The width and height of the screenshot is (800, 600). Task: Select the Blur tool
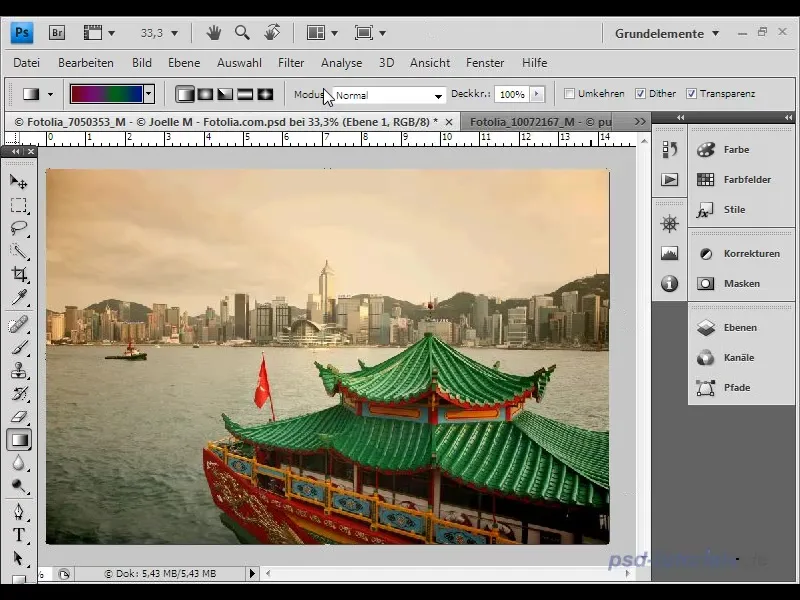coord(19,463)
